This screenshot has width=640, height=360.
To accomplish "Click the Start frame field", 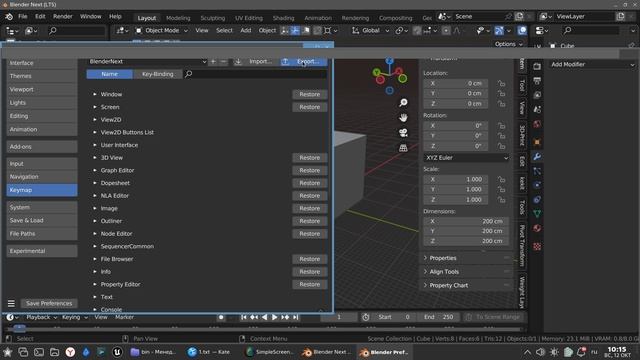I will pyautogui.click(x=394, y=317).
